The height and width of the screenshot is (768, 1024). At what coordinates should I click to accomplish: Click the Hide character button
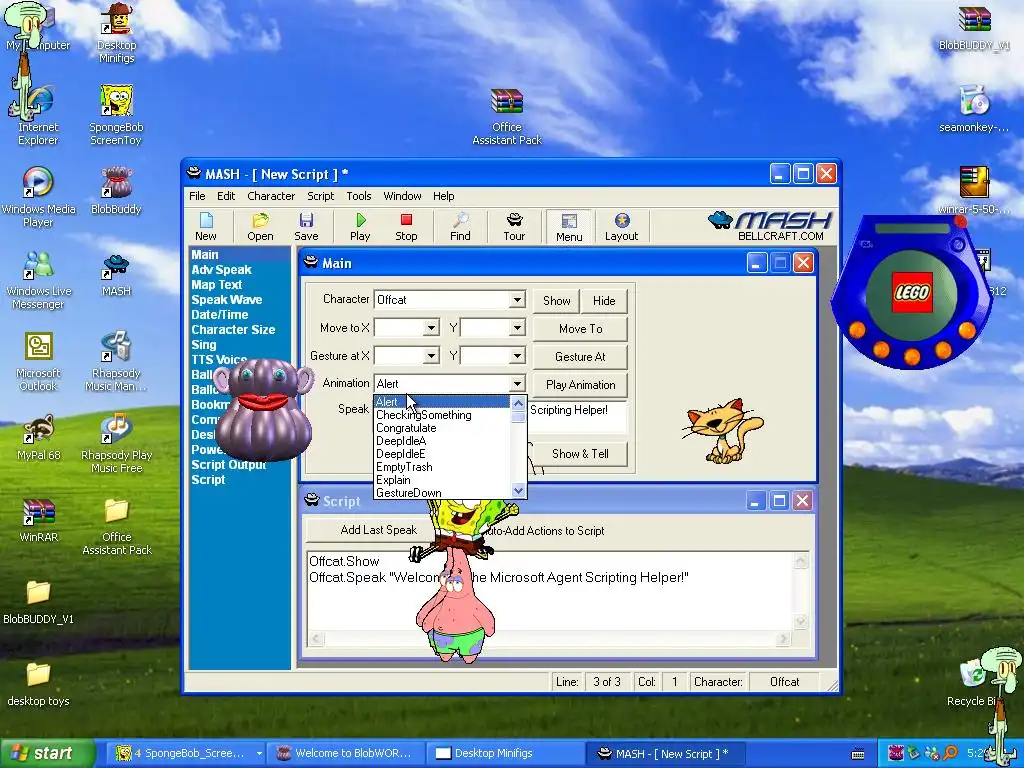tap(604, 300)
